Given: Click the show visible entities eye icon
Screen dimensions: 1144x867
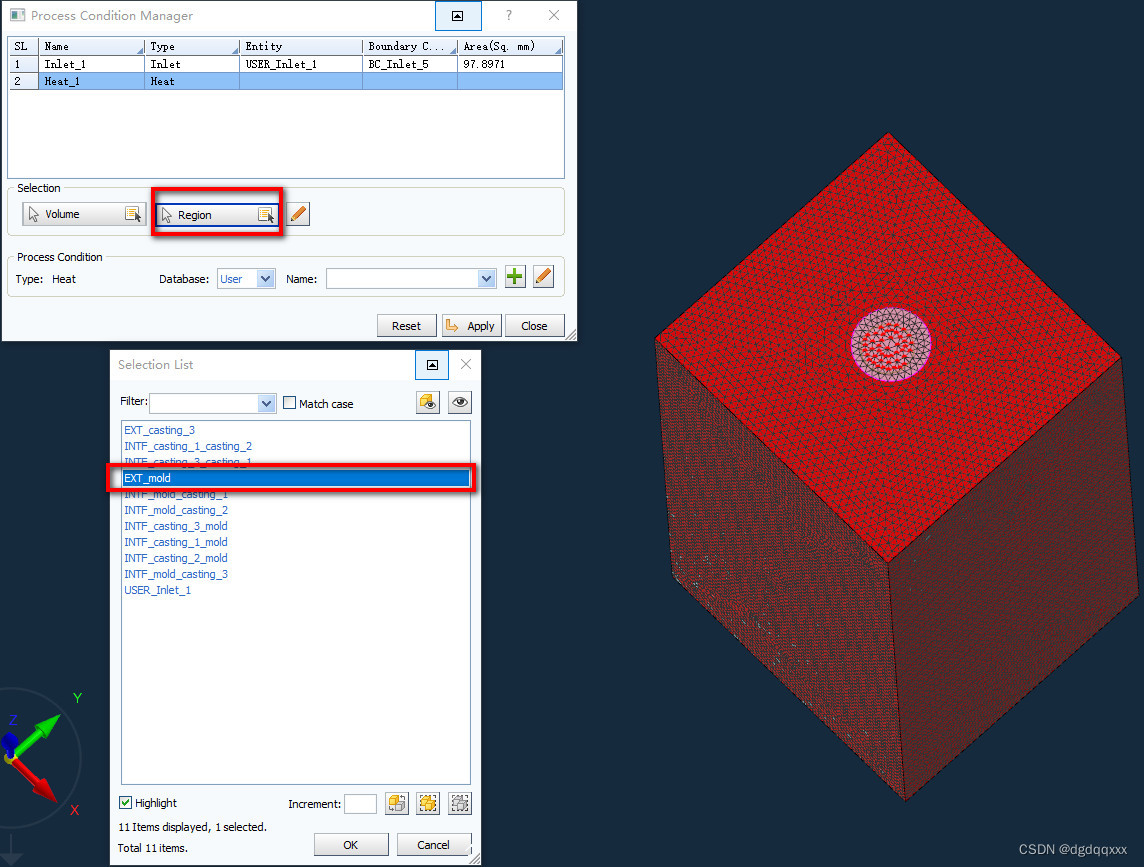Looking at the screenshot, I should click(x=459, y=402).
